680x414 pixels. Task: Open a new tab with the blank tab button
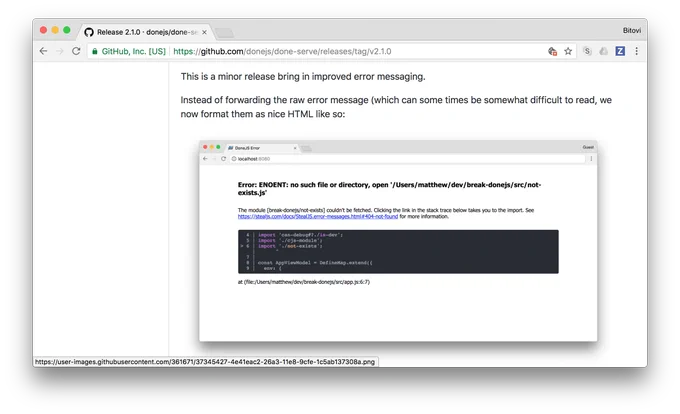click(224, 33)
